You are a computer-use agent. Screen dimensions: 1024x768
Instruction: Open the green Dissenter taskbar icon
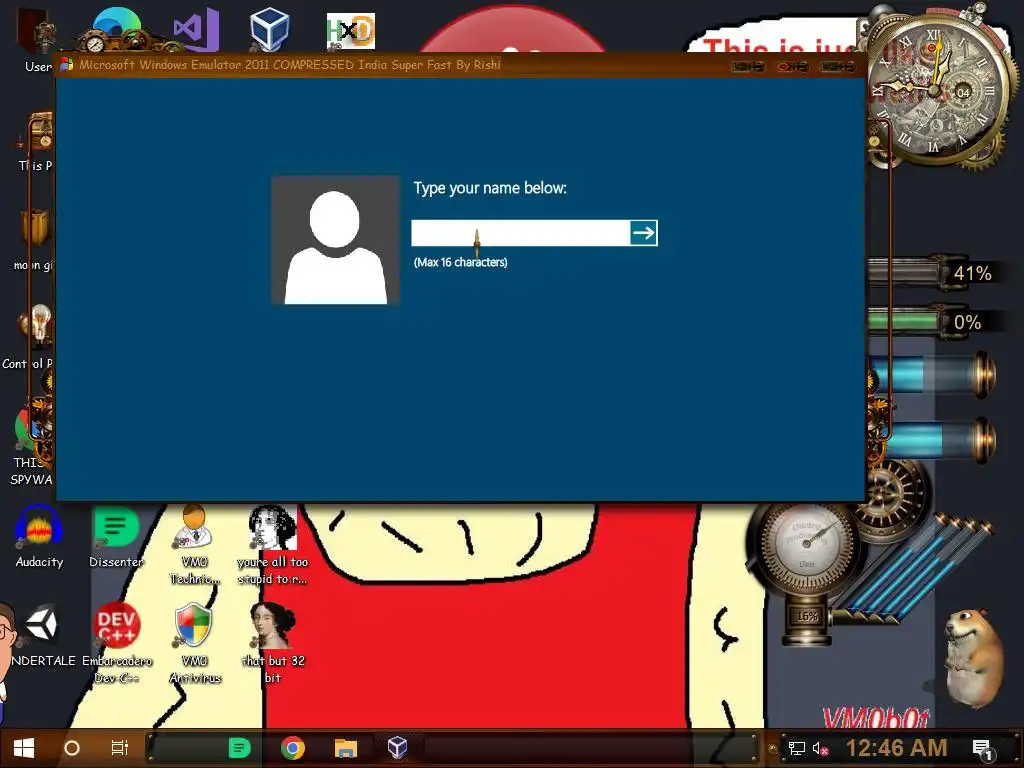(x=240, y=748)
